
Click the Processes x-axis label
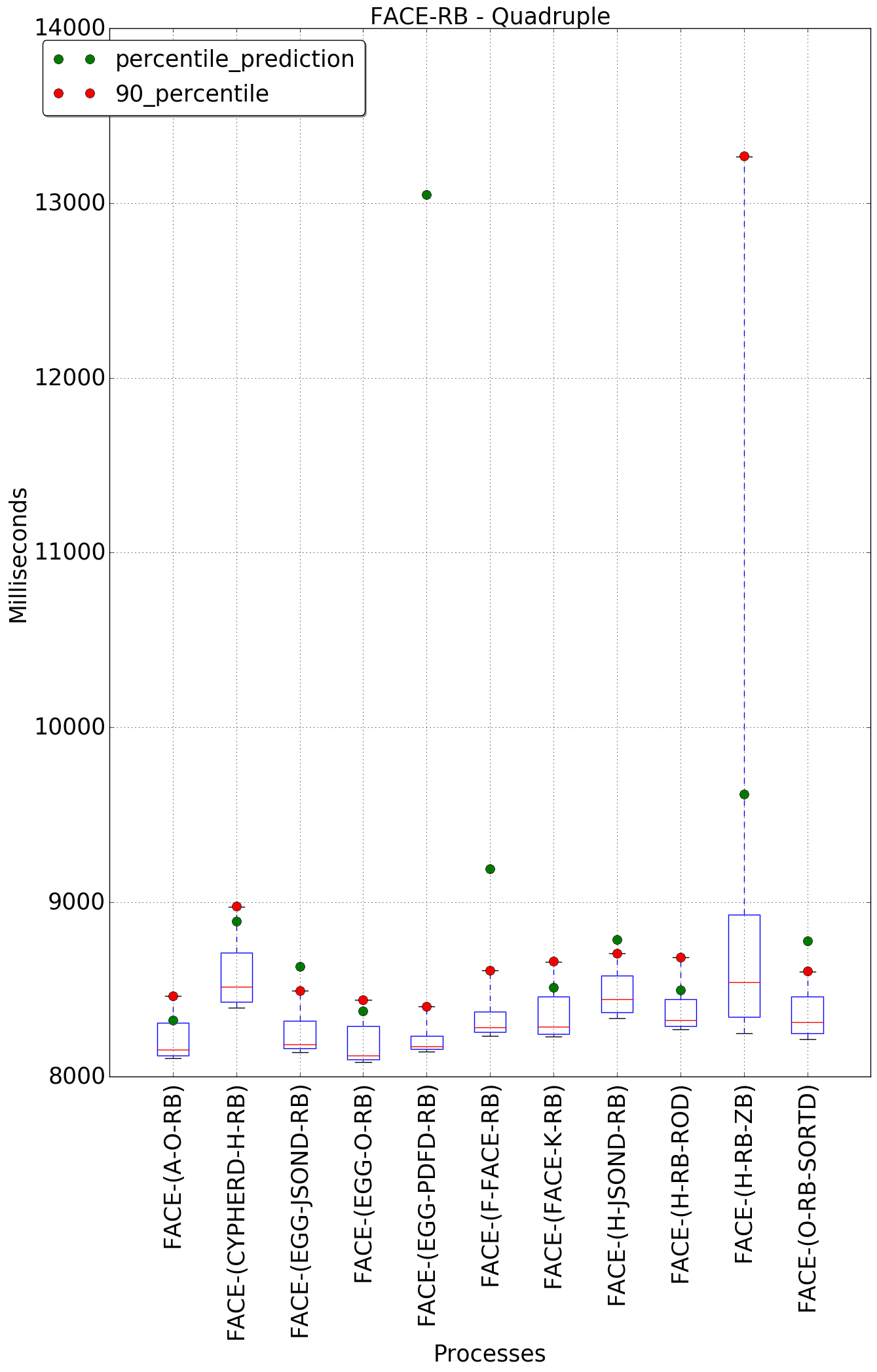(489, 1353)
